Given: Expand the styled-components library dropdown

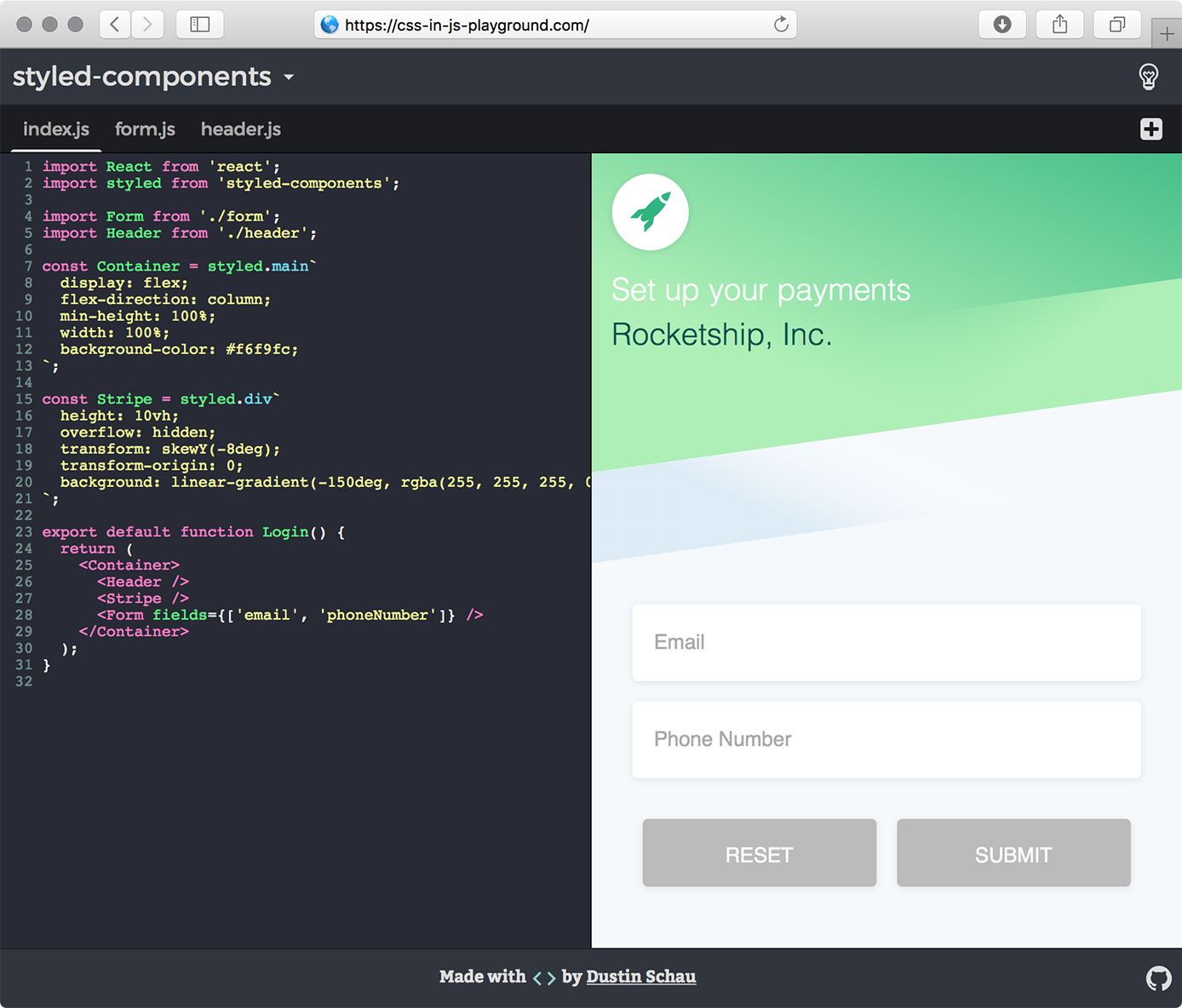Looking at the screenshot, I should click(153, 77).
